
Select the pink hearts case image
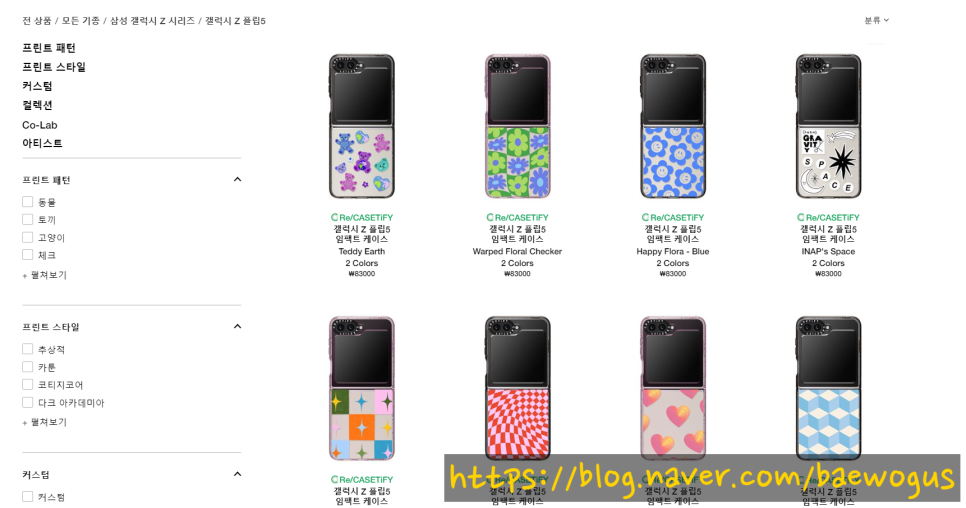[x=673, y=389]
